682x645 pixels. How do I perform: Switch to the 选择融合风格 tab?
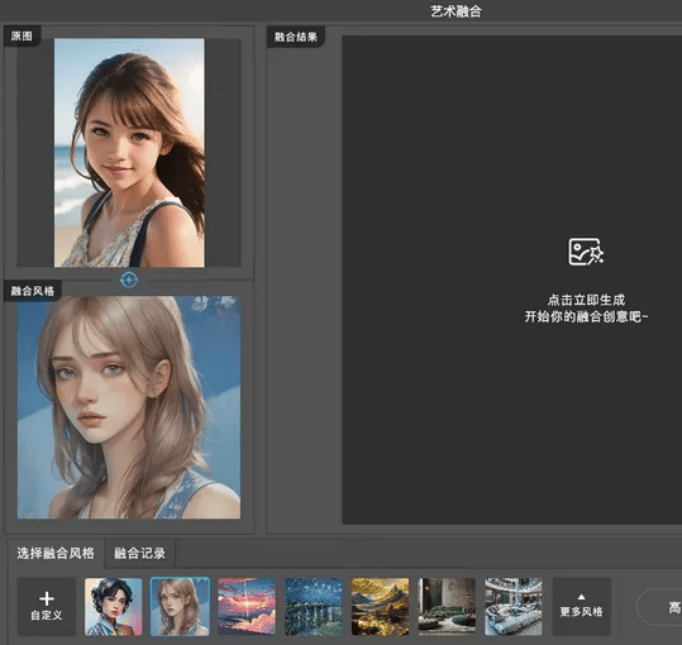tap(55, 553)
